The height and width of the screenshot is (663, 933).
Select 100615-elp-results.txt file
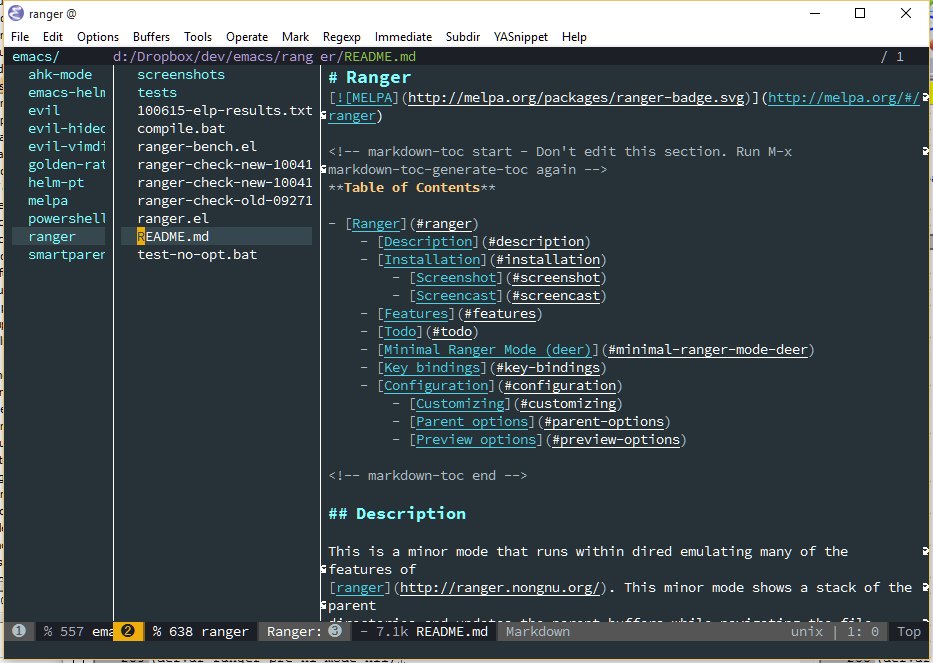pos(225,110)
